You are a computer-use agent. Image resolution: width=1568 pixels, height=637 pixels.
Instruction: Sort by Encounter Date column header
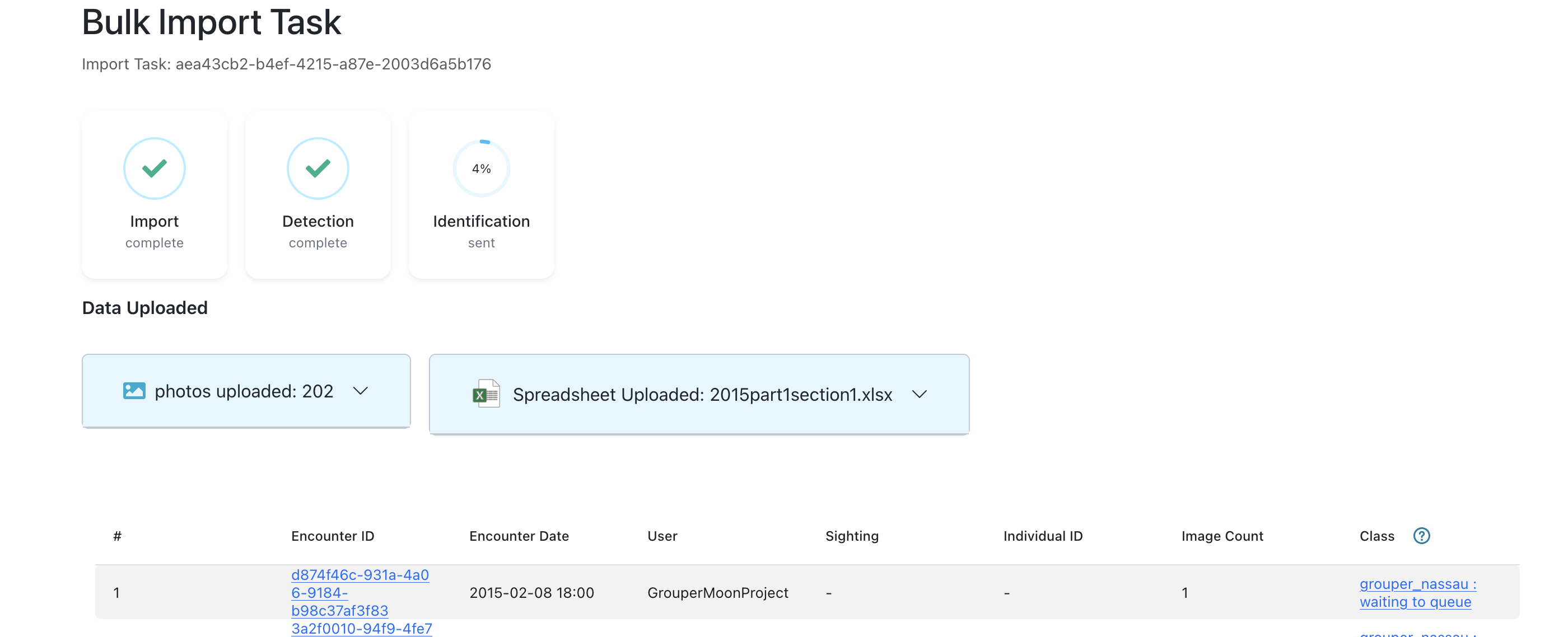519,536
